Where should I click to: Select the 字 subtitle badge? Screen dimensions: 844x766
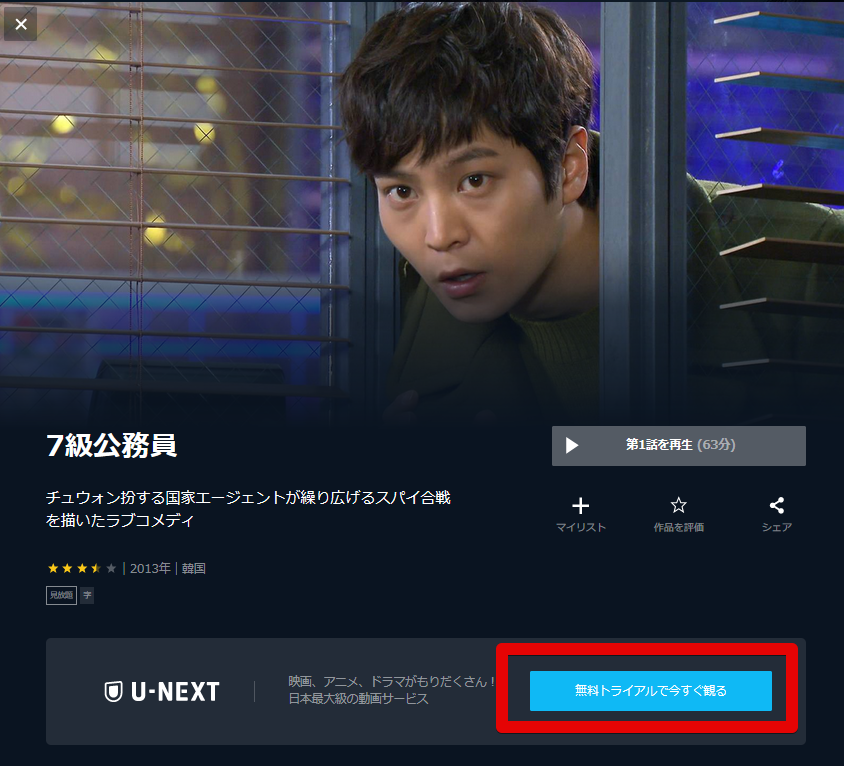point(87,595)
